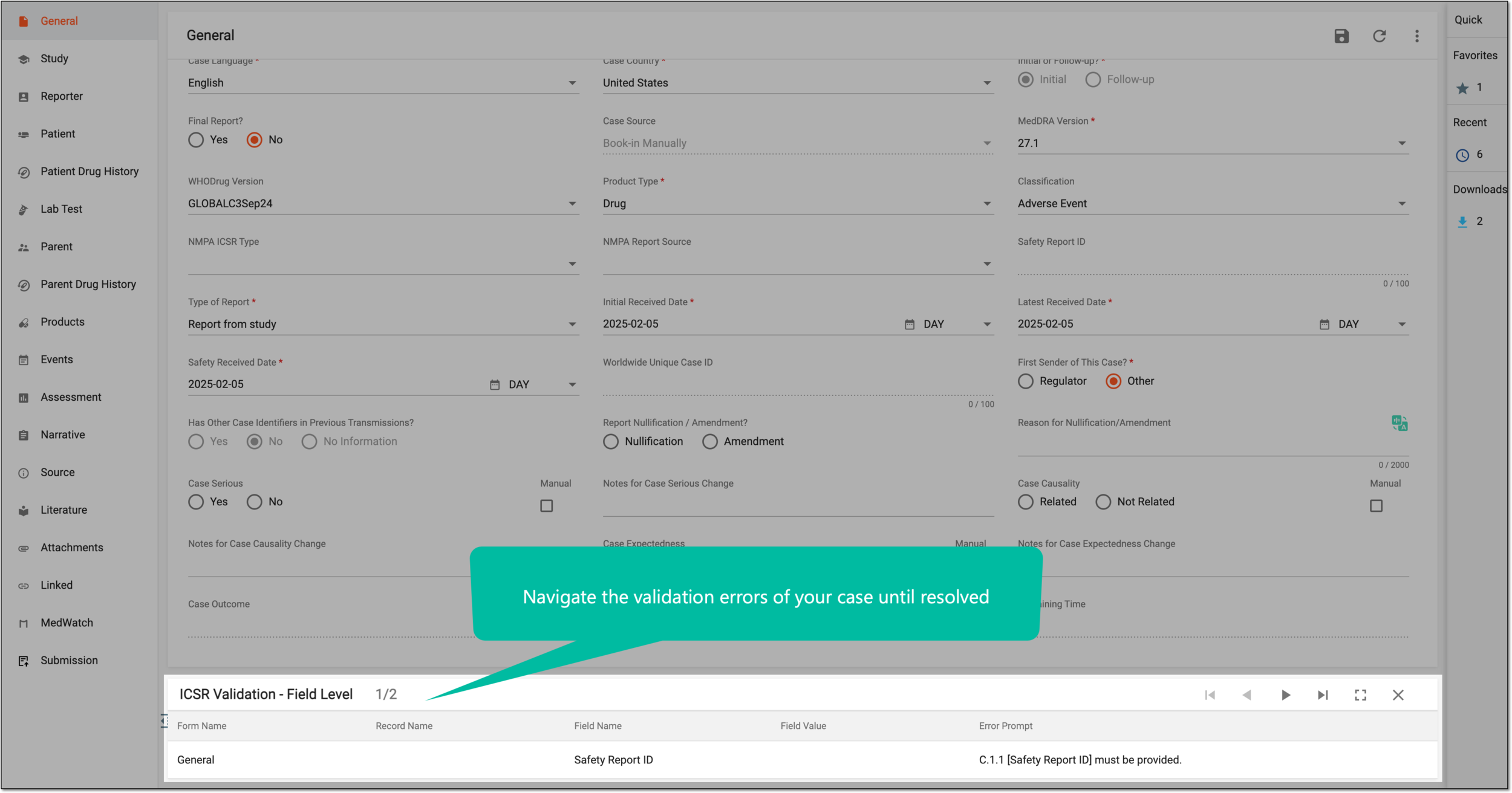Open the NMPA ICSR Type dropdown
The height and width of the screenshot is (793, 1512).
pos(383,264)
